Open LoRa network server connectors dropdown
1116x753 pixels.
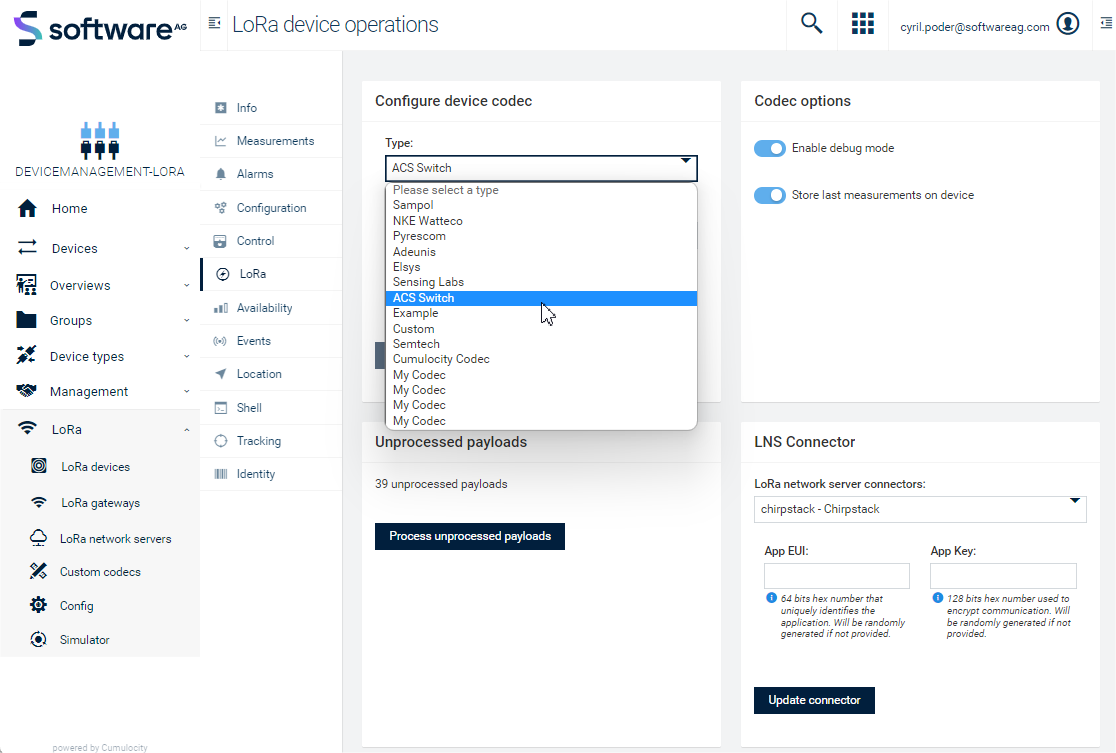click(920, 509)
